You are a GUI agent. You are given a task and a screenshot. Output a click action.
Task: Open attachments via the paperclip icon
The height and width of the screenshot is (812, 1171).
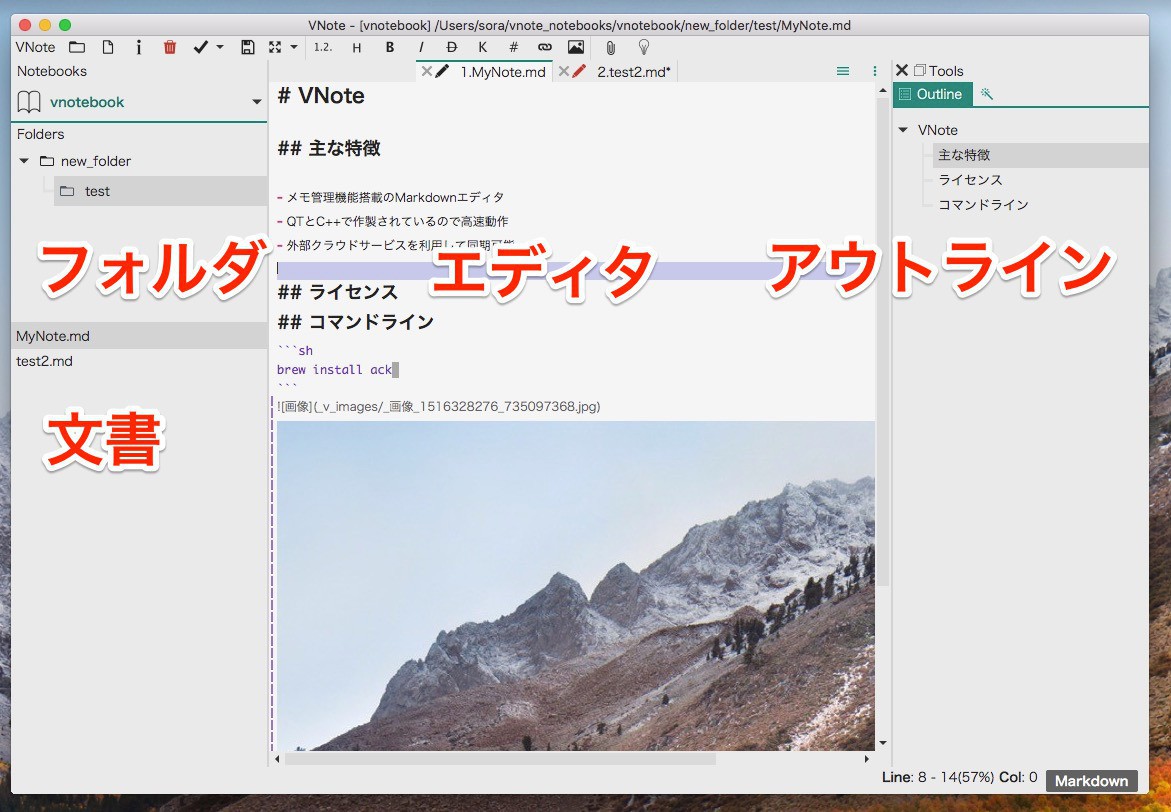click(610, 47)
